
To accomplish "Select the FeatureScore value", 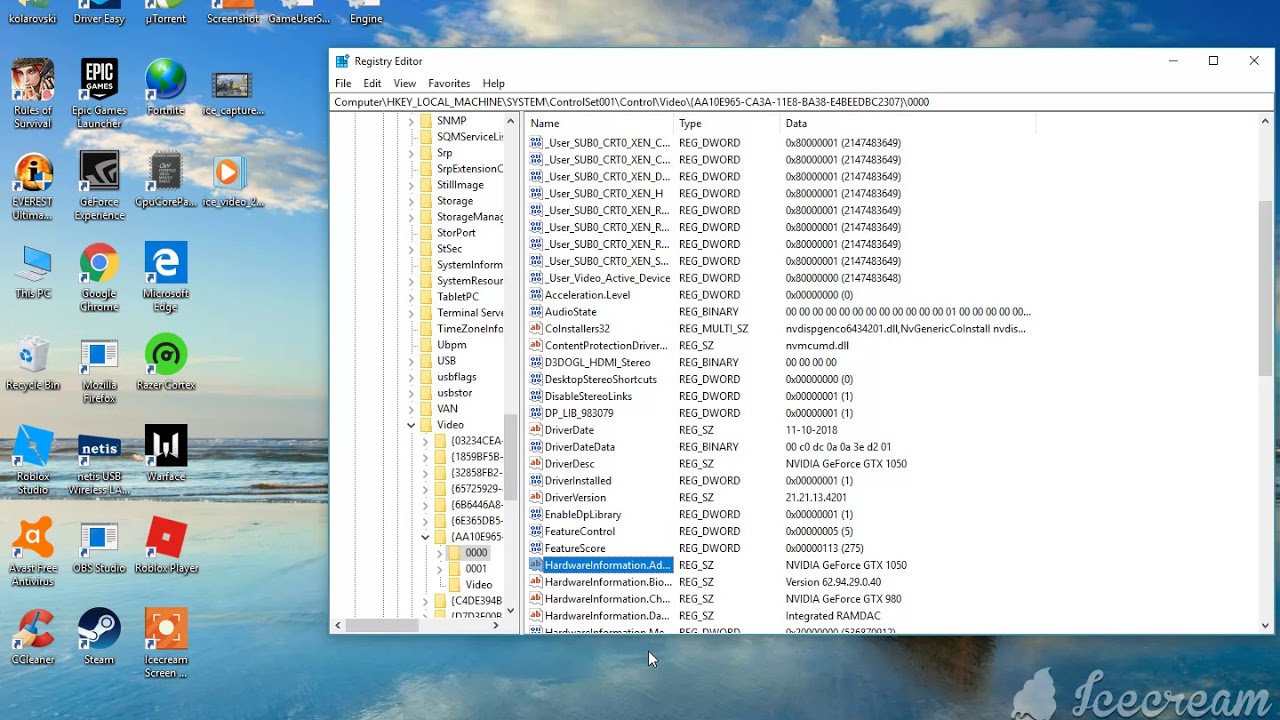I will coord(575,548).
